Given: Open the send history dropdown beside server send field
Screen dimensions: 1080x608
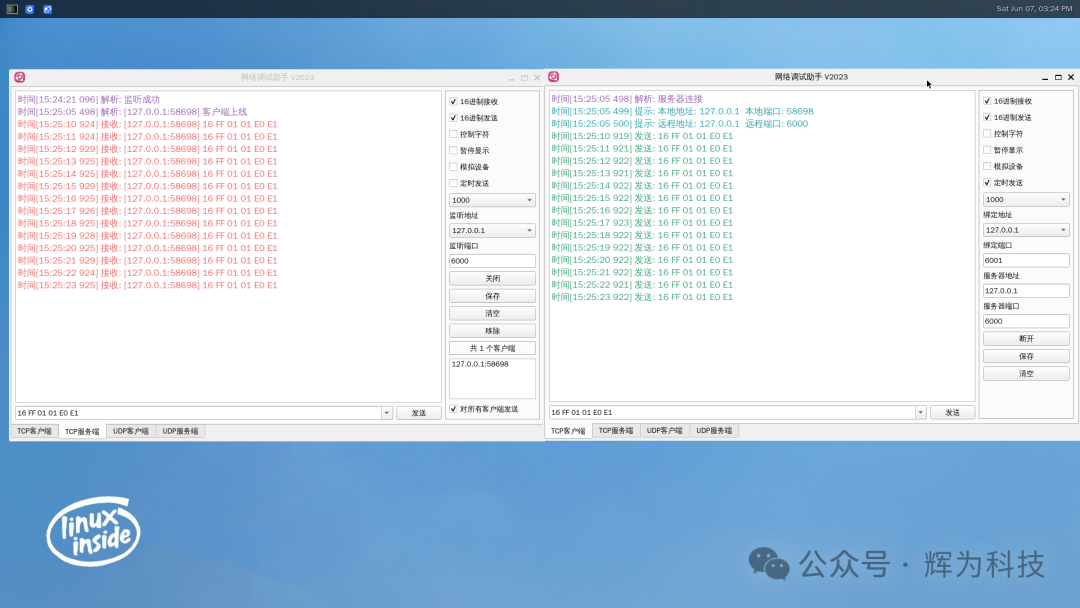Looking at the screenshot, I should click(389, 411).
